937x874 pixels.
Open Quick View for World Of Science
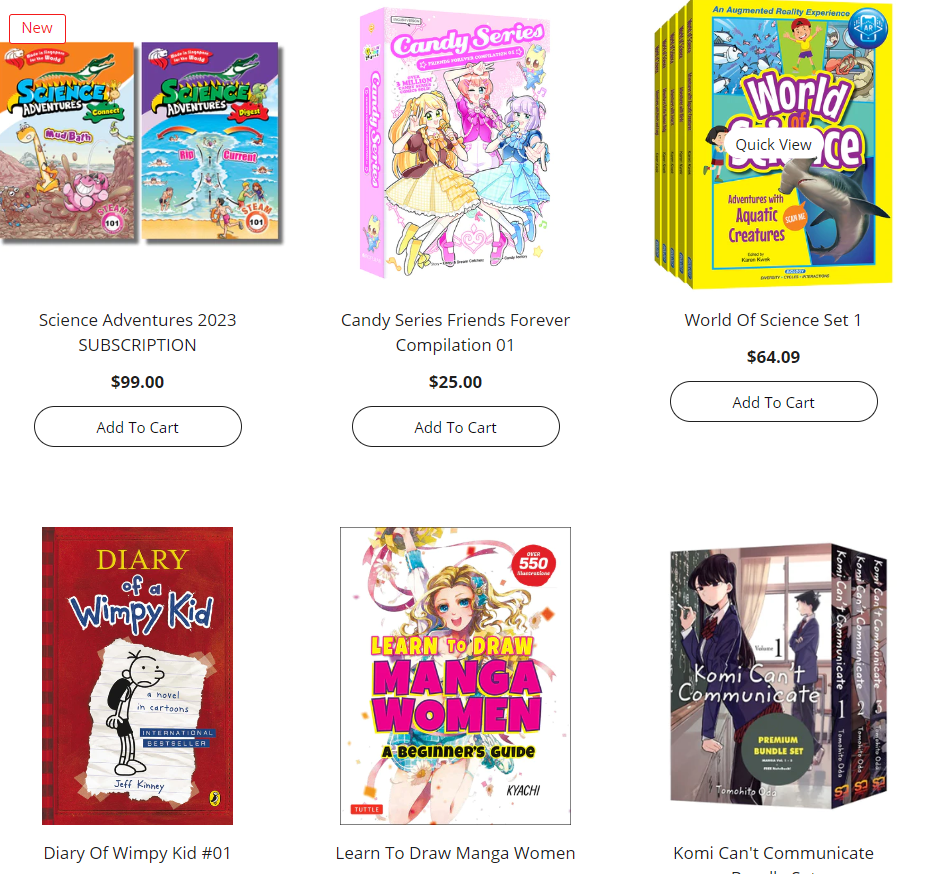click(773, 145)
